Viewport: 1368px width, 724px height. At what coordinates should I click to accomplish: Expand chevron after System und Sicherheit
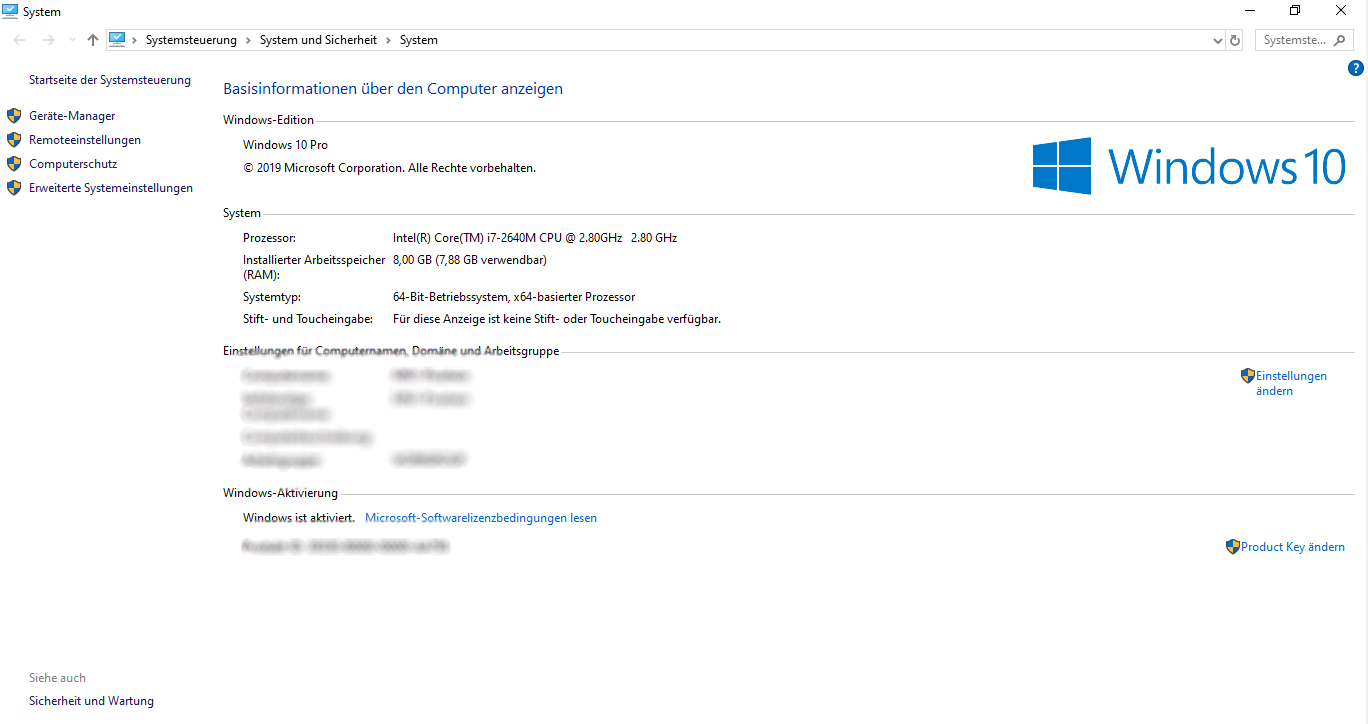coord(389,40)
